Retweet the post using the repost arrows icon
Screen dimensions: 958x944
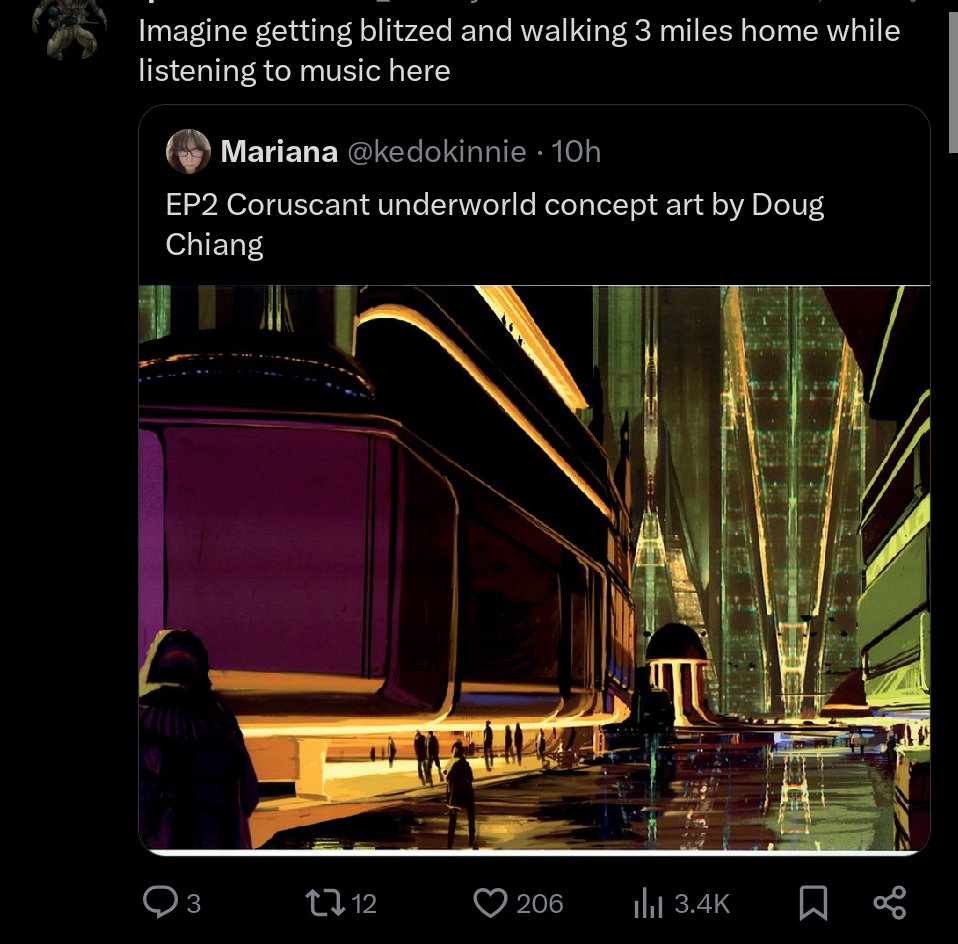[x=325, y=903]
